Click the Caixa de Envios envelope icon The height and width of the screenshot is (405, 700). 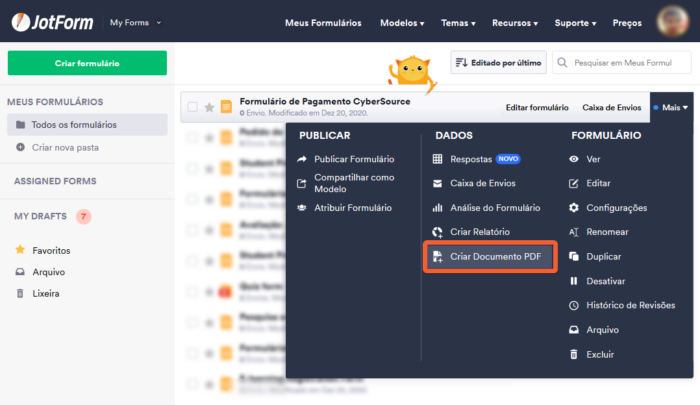click(438, 183)
